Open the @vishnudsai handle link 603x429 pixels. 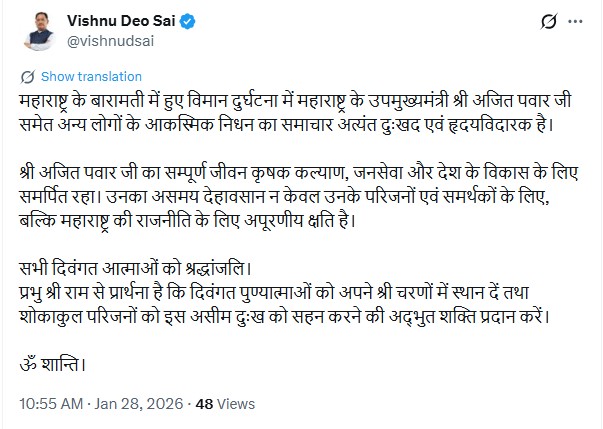[x=113, y=39]
